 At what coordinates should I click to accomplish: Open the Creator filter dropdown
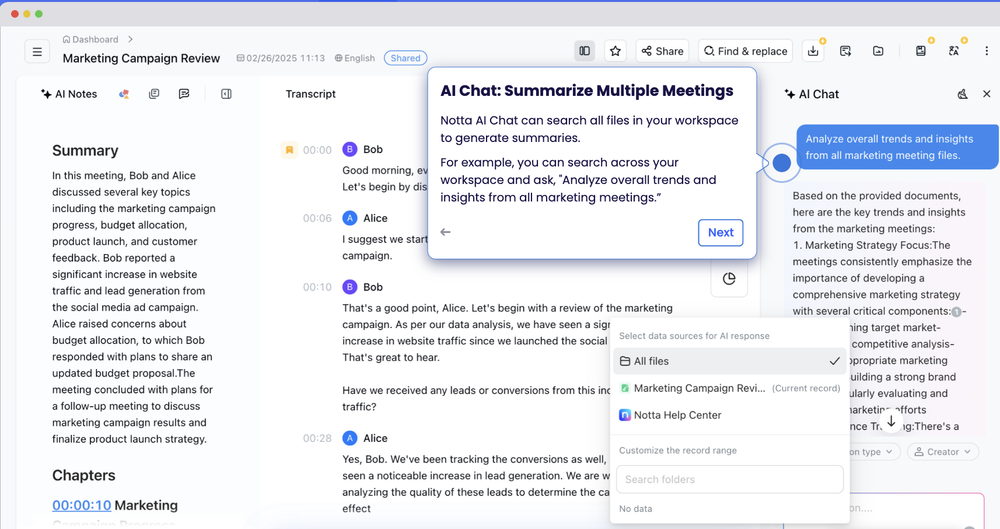[x=942, y=452]
